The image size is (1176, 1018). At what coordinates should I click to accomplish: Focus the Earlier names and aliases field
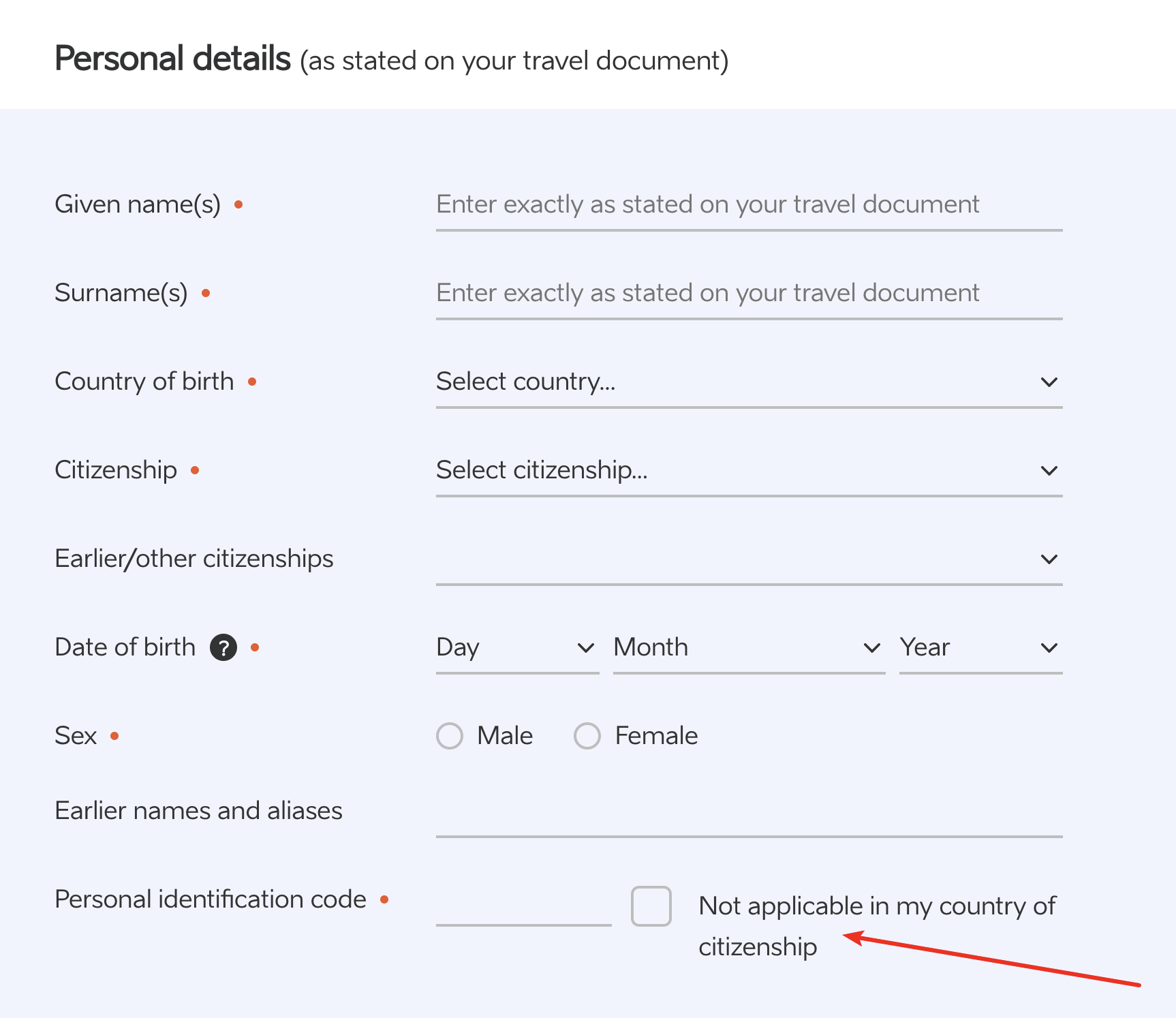[749, 811]
